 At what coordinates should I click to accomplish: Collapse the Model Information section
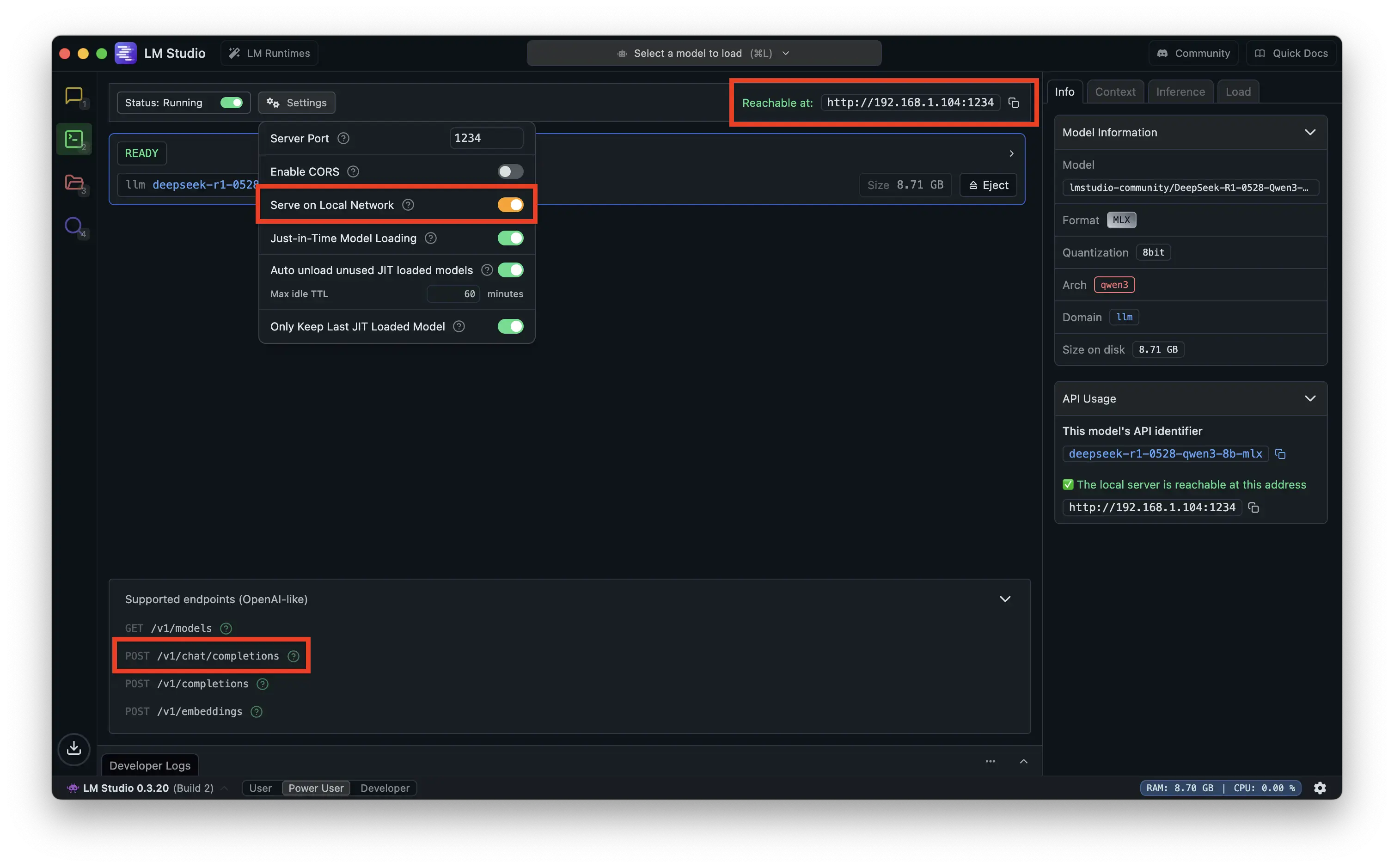pyautogui.click(x=1309, y=133)
